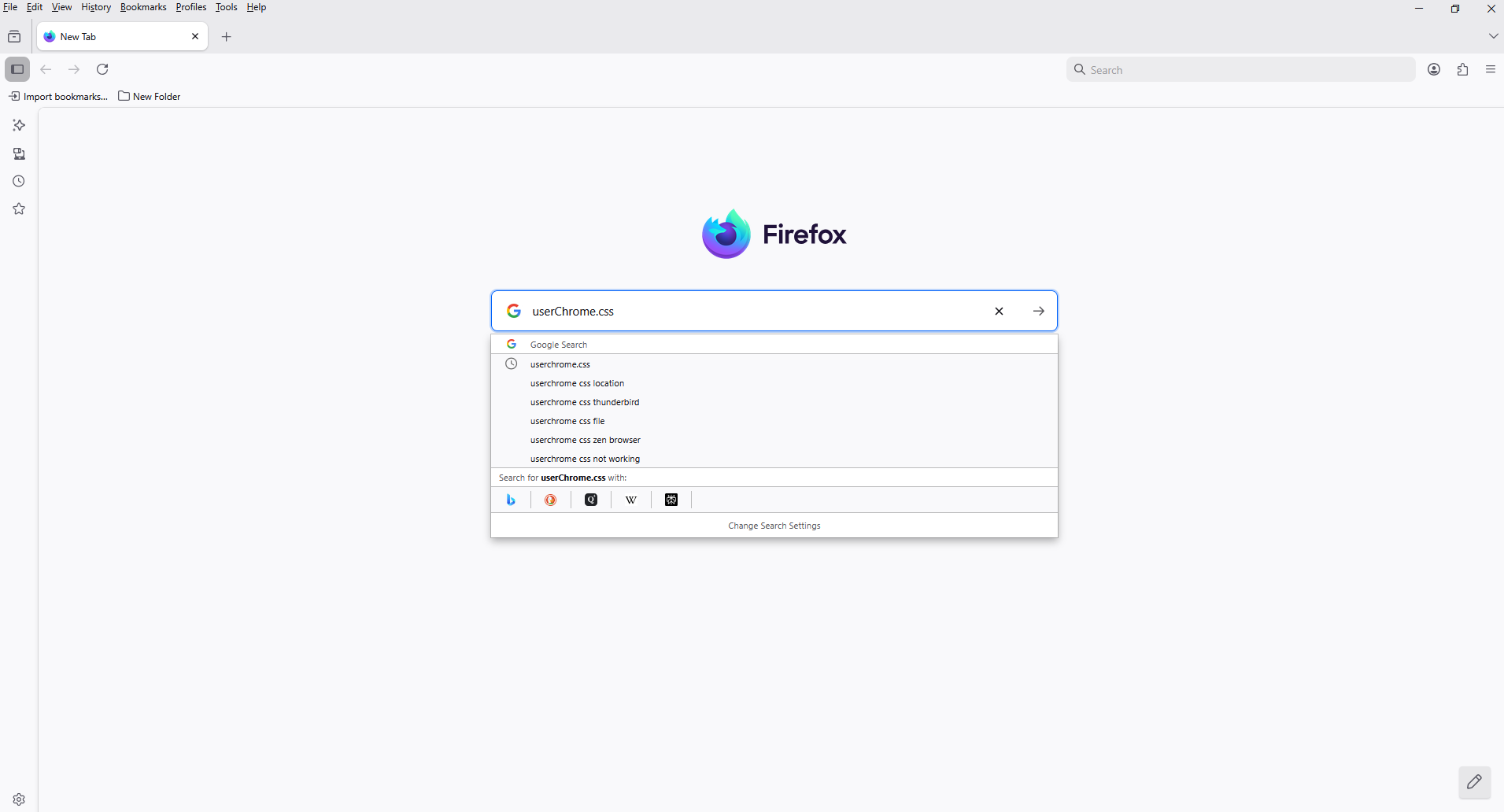Open the File menu
Image resolution: width=1504 pixels, height=812 pixels.
click(x=10, y=7)
